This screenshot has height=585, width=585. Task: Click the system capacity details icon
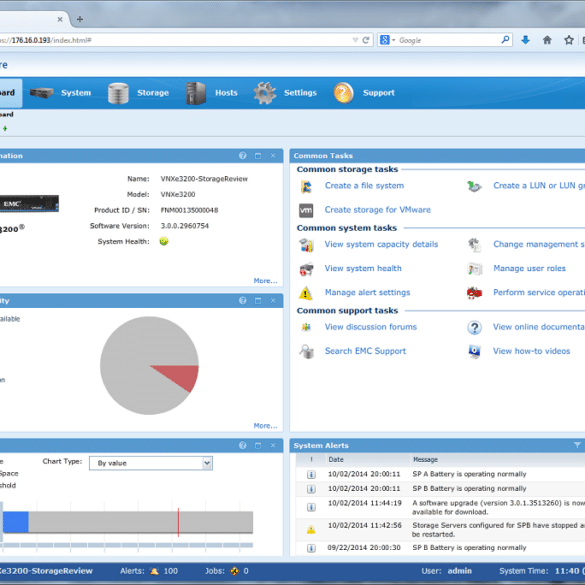306,245
